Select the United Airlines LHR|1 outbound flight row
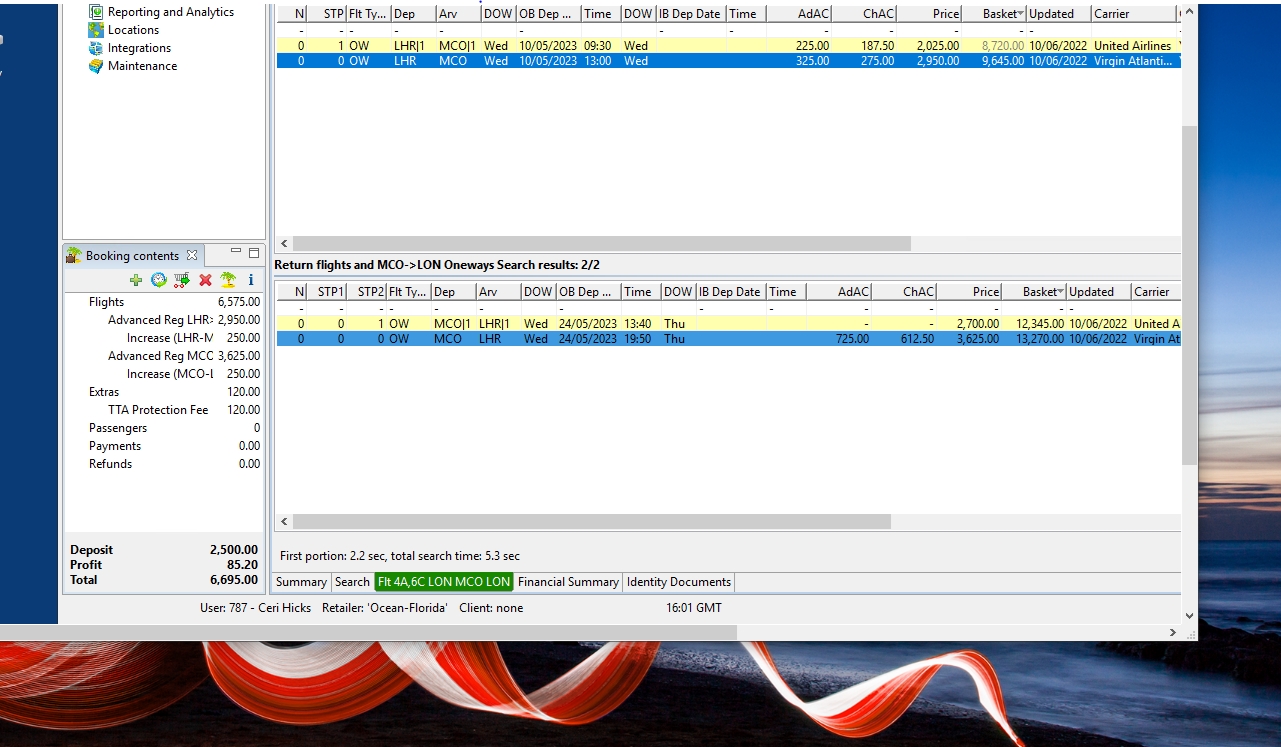 [728, 46]
